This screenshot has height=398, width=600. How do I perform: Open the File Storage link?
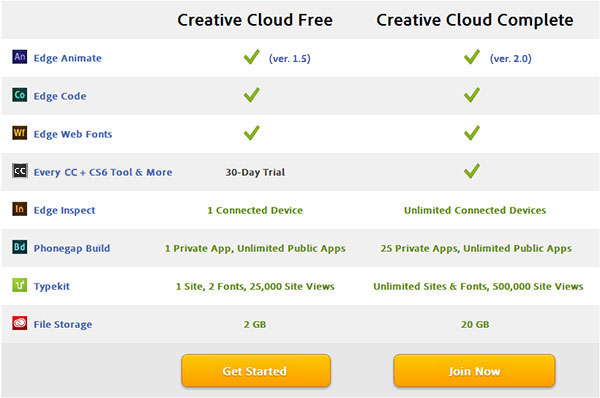point(63,325)
